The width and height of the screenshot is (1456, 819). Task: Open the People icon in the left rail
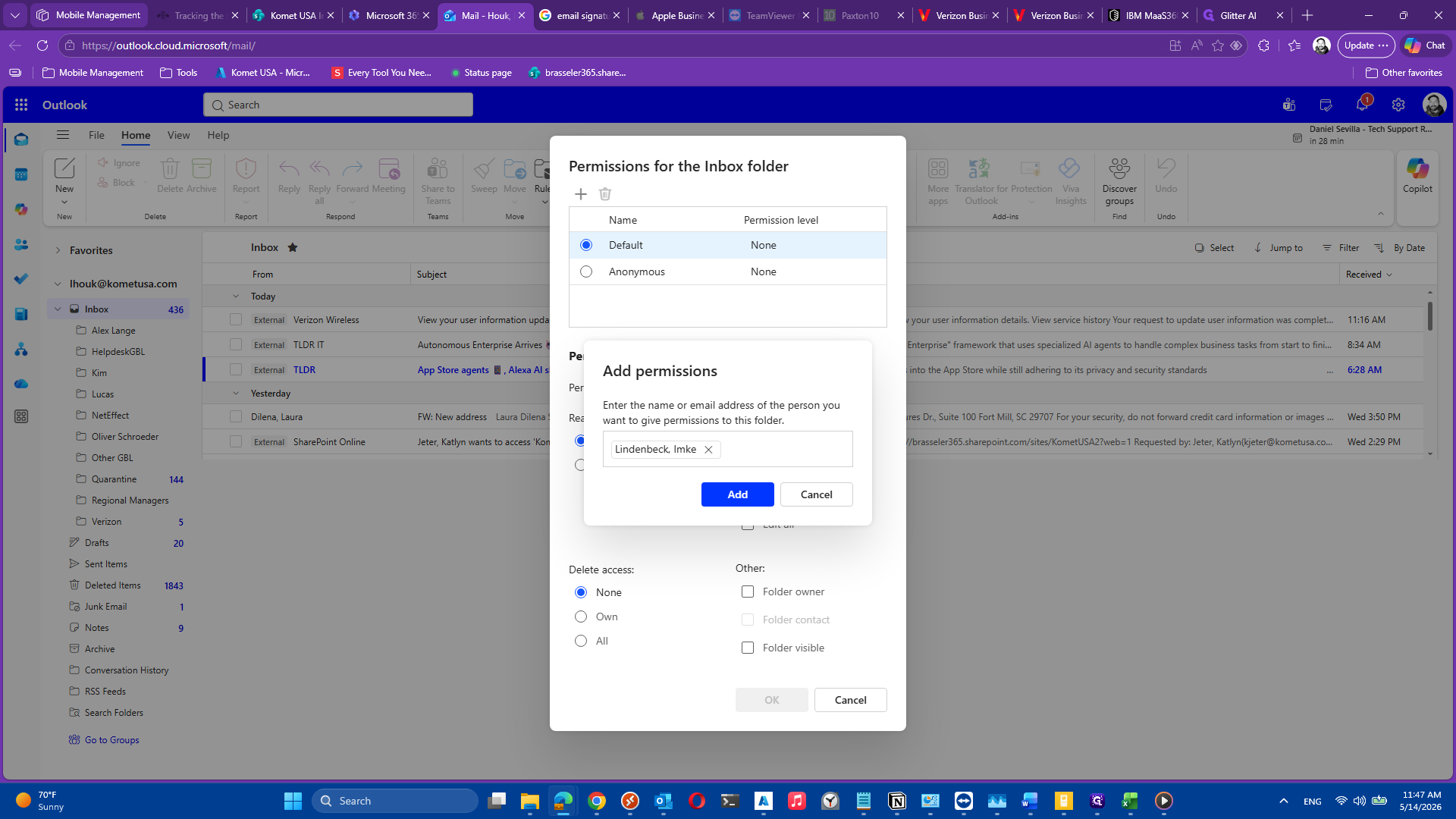21,244
